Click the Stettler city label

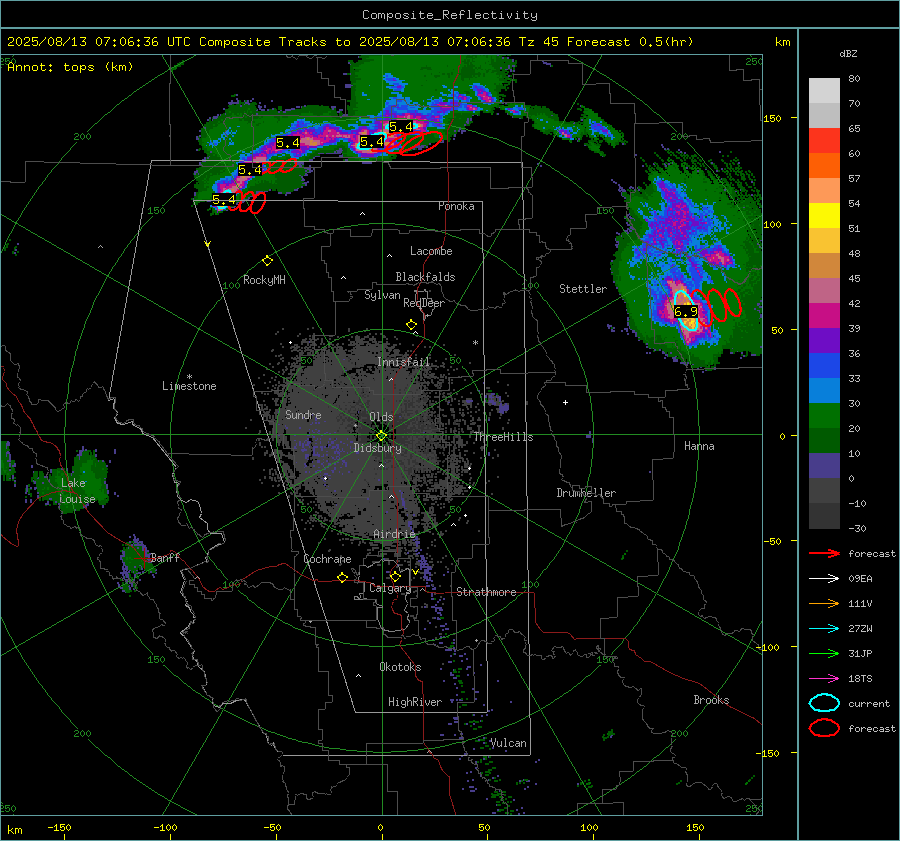pos(583,289)
